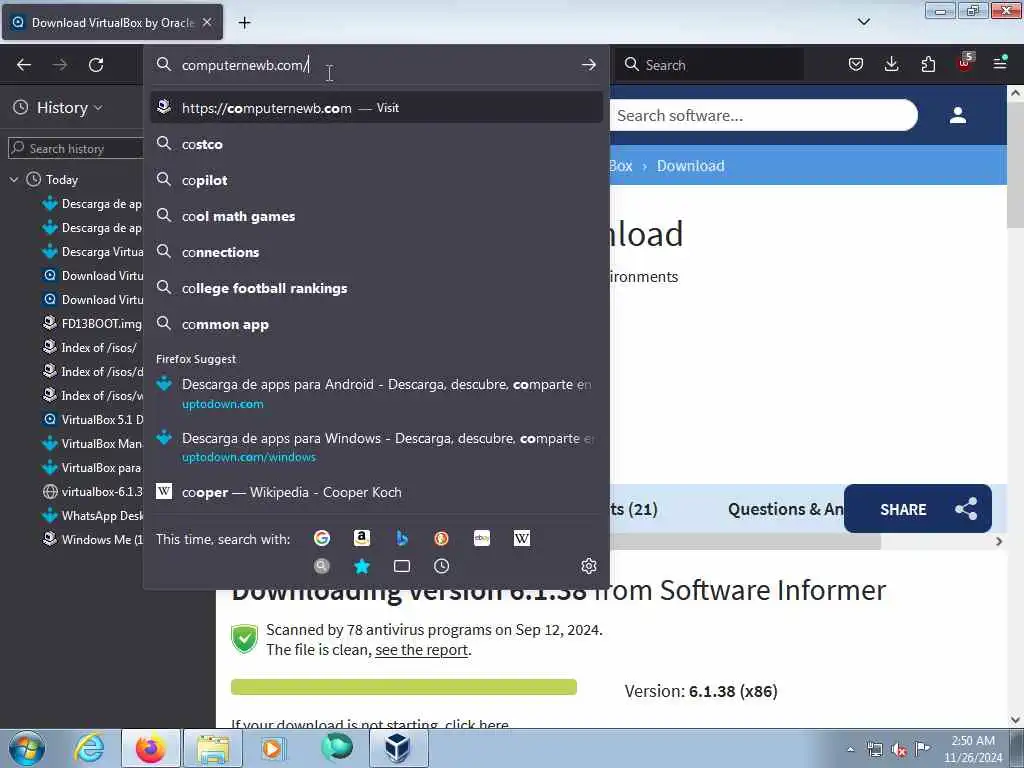Select the common app suggestion
The width and height of the screenshot is (1024, 768).
point(377,324)
